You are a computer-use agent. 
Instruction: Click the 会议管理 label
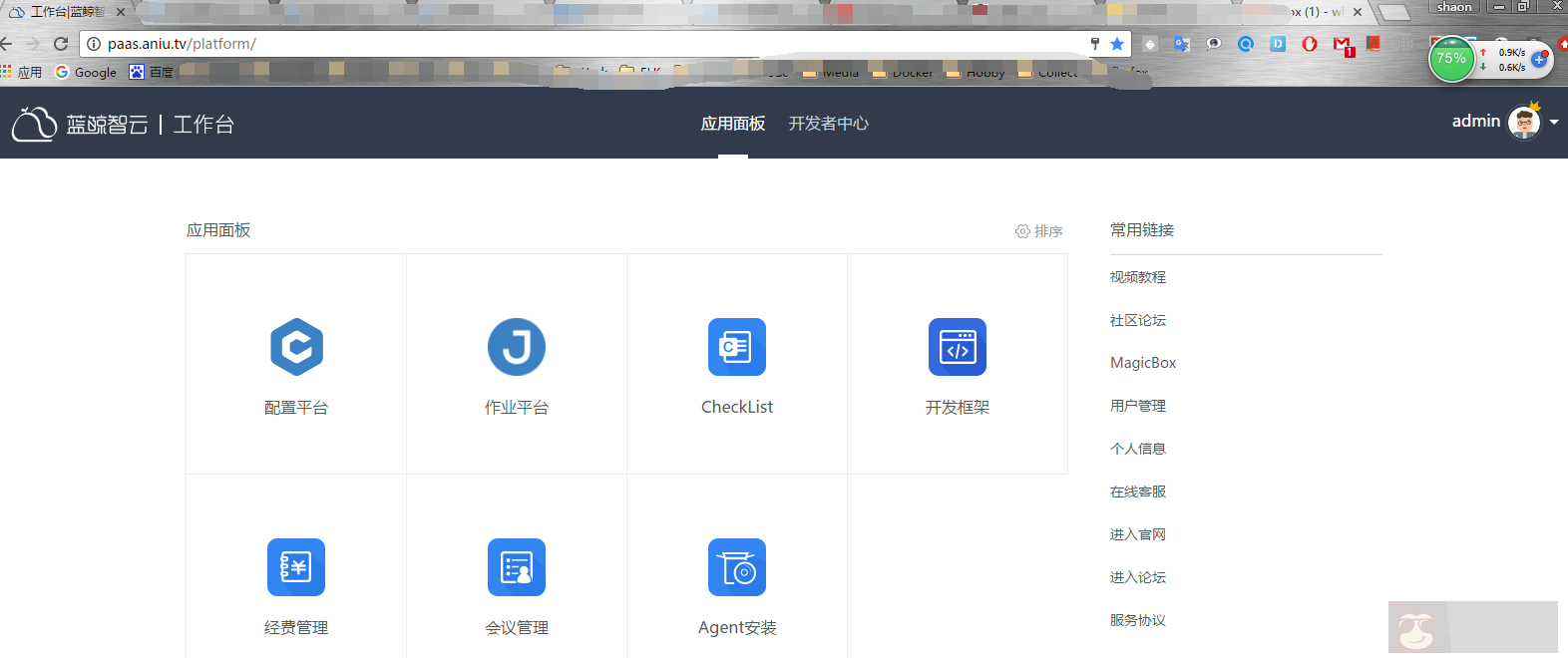[517, 628]
